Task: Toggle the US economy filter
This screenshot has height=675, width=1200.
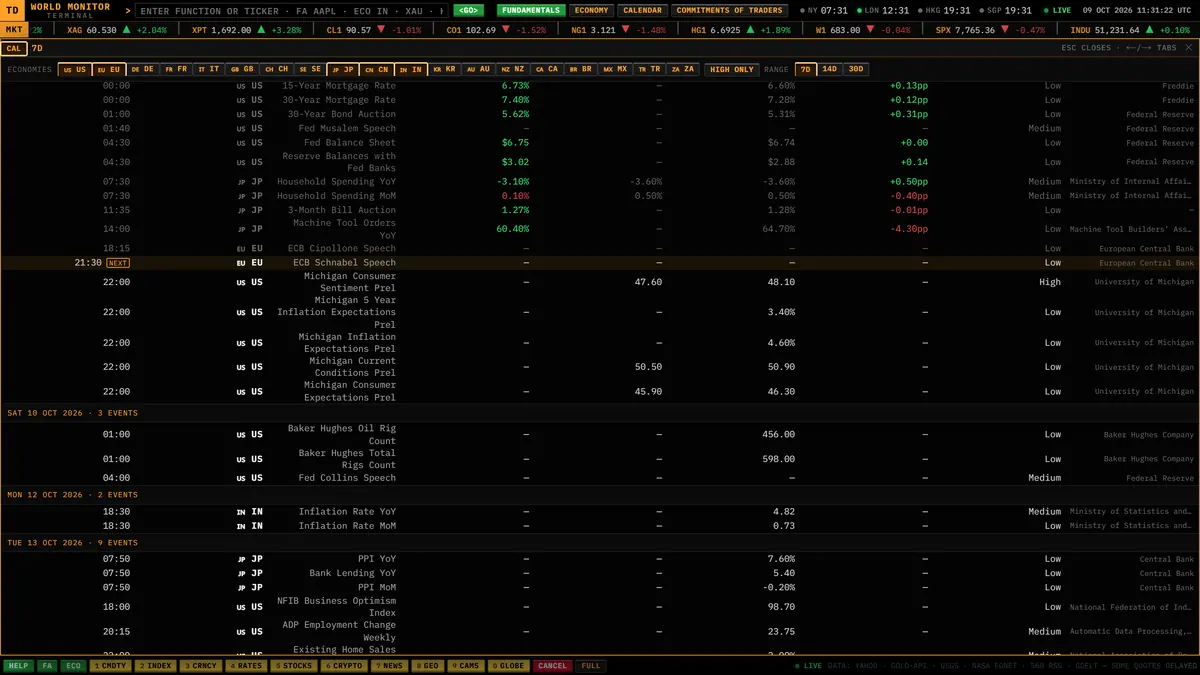Action: [75, 70]
